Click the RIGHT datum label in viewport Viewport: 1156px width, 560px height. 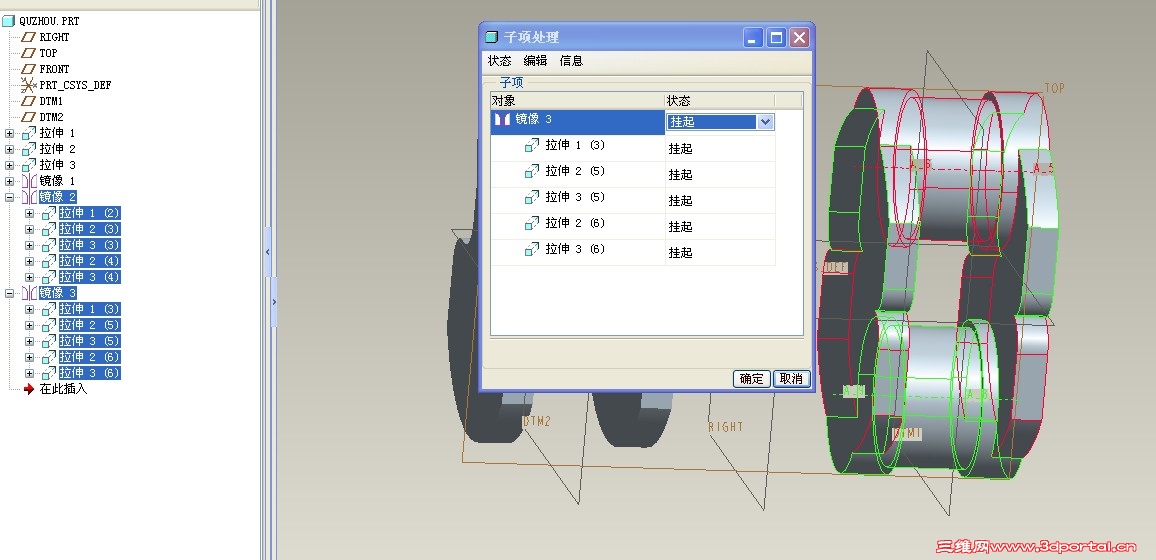coord(725,427)
